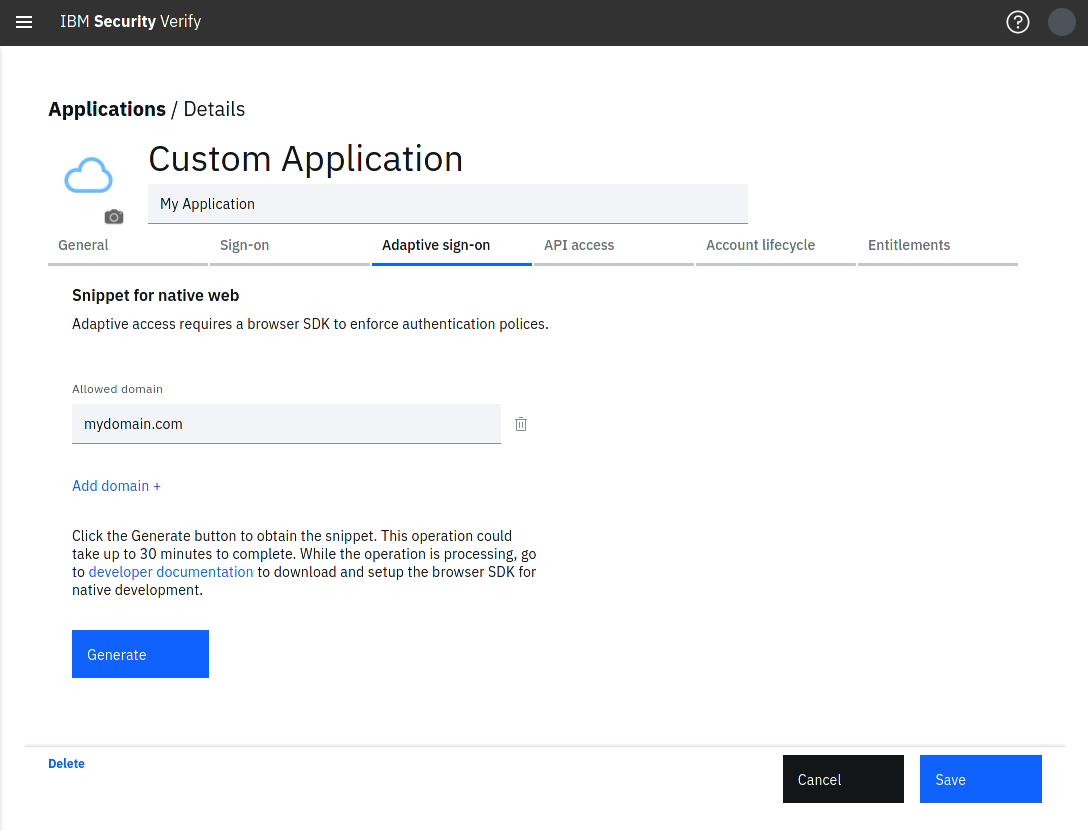Click the Details breadcrumb text
The height and width of the screenshot is (831, 1088).
click(x=214, y=110)
